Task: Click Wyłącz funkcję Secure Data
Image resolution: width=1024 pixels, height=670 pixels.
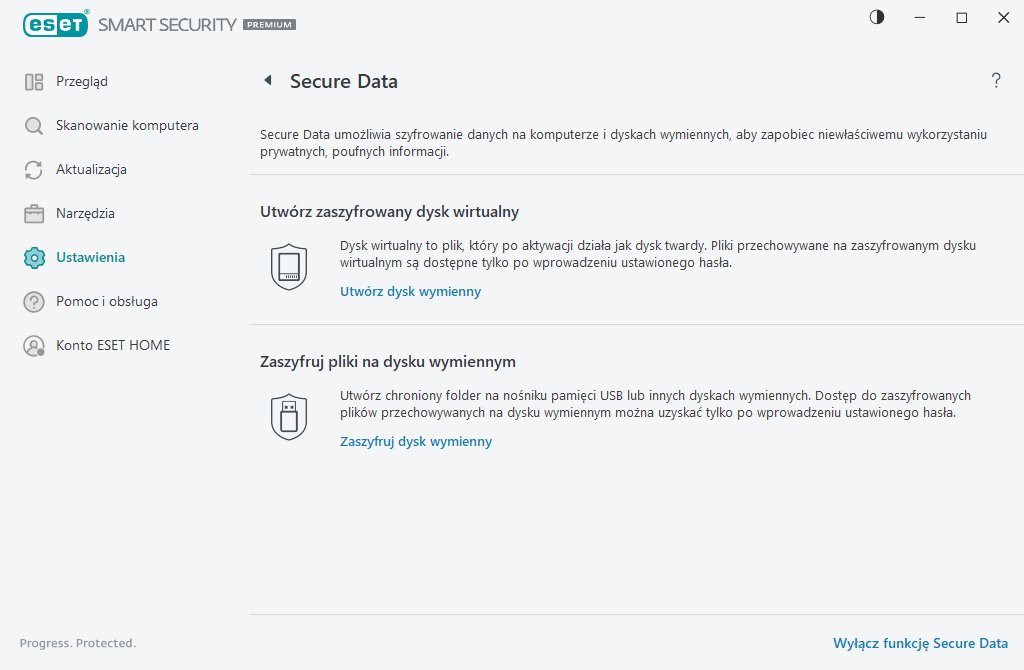Action: pos(920,643)
